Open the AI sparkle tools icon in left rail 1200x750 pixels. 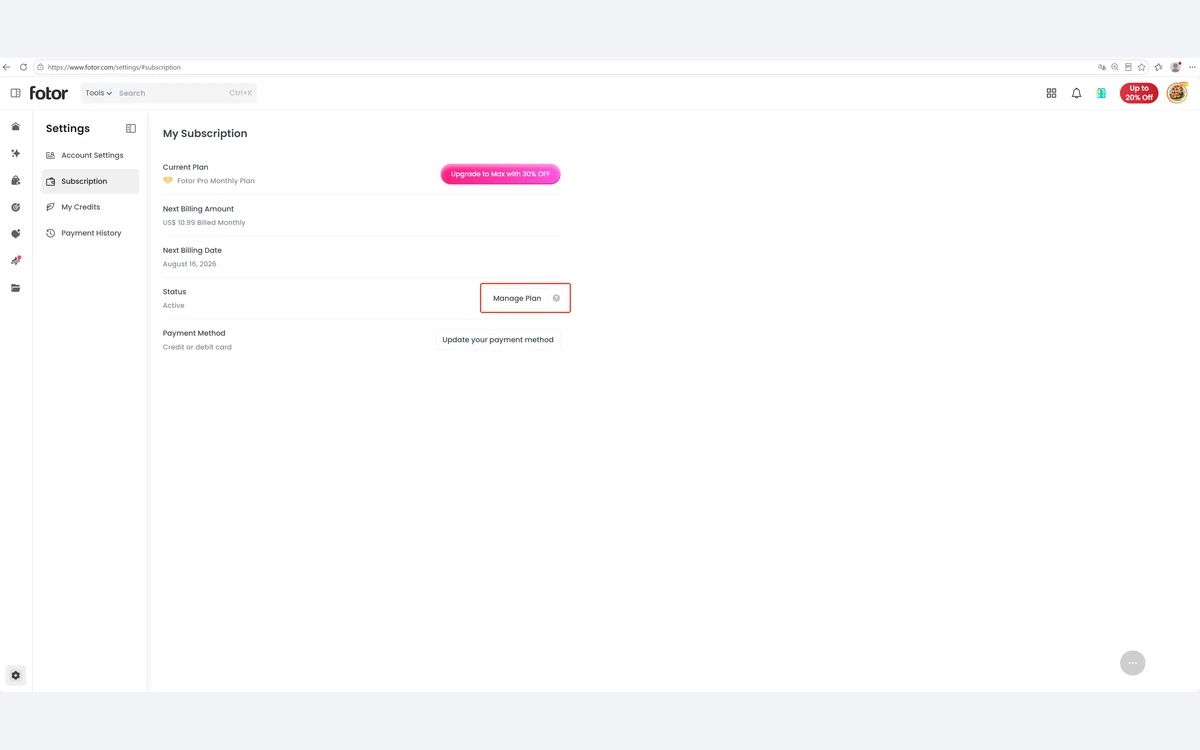click(x=15, y=154)
